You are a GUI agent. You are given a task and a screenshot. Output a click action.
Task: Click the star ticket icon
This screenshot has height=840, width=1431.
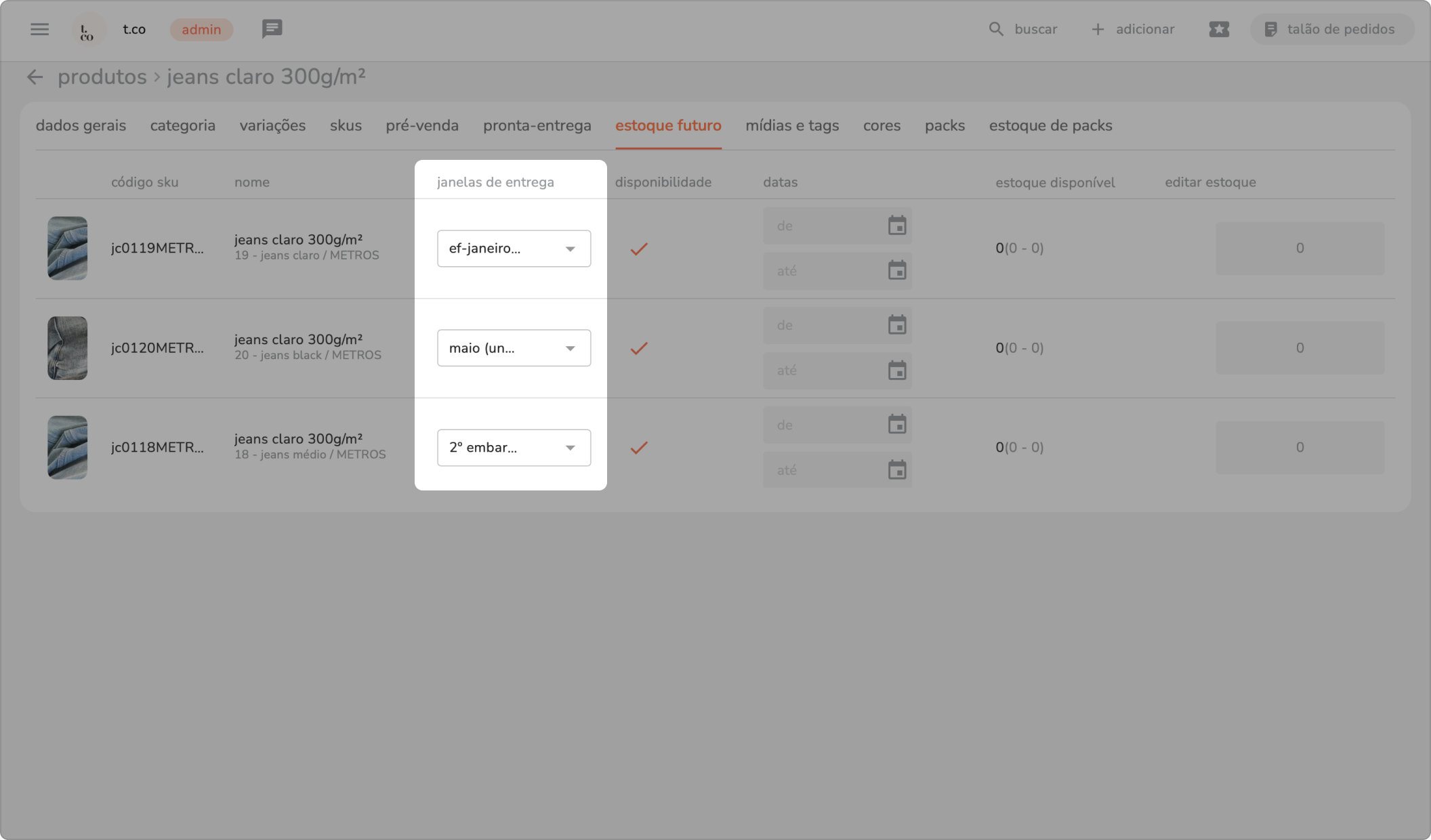[1218, 29]
